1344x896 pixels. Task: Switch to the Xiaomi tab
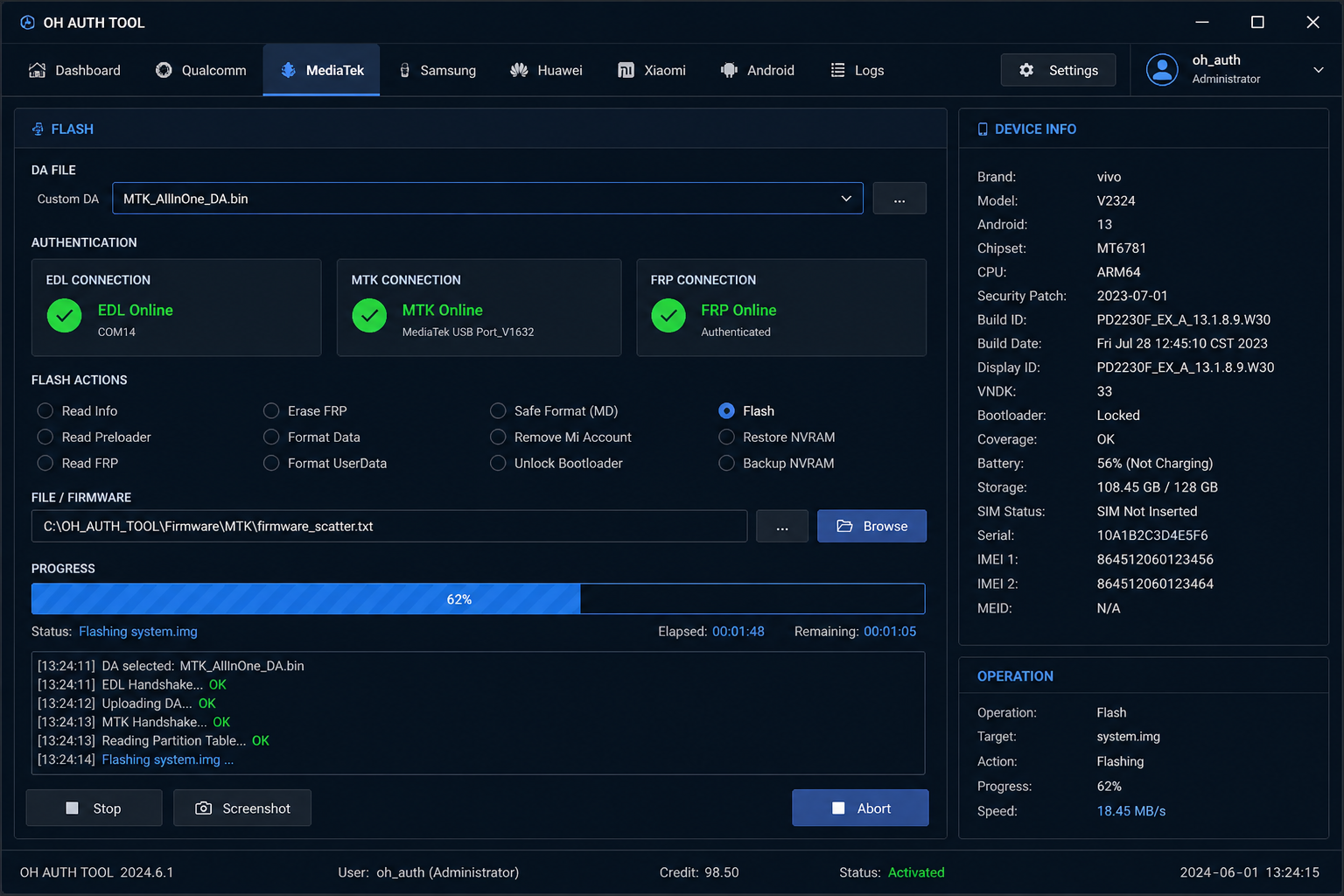[x=652, y=70]
